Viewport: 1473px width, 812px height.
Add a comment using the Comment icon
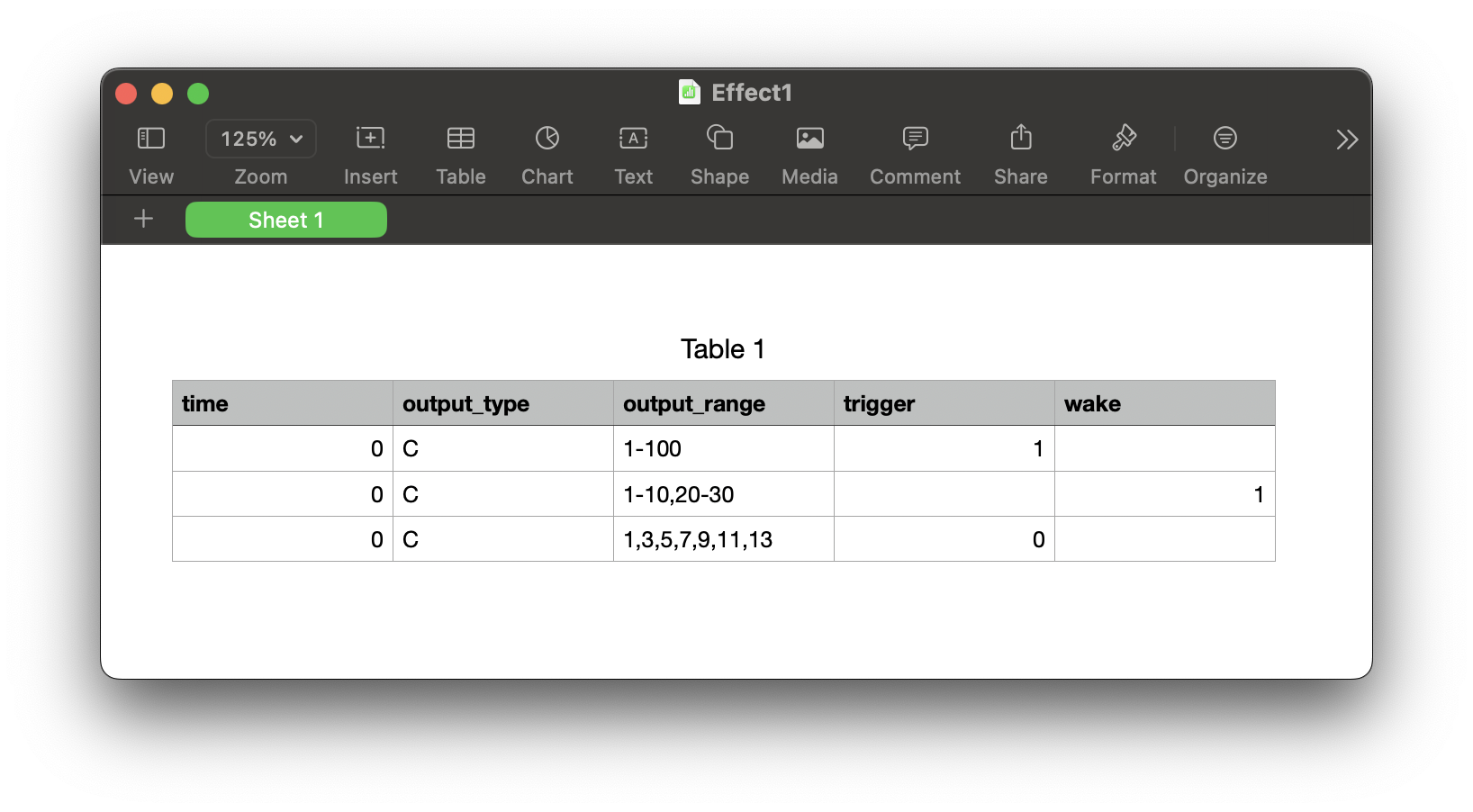[x=914, y=153]
